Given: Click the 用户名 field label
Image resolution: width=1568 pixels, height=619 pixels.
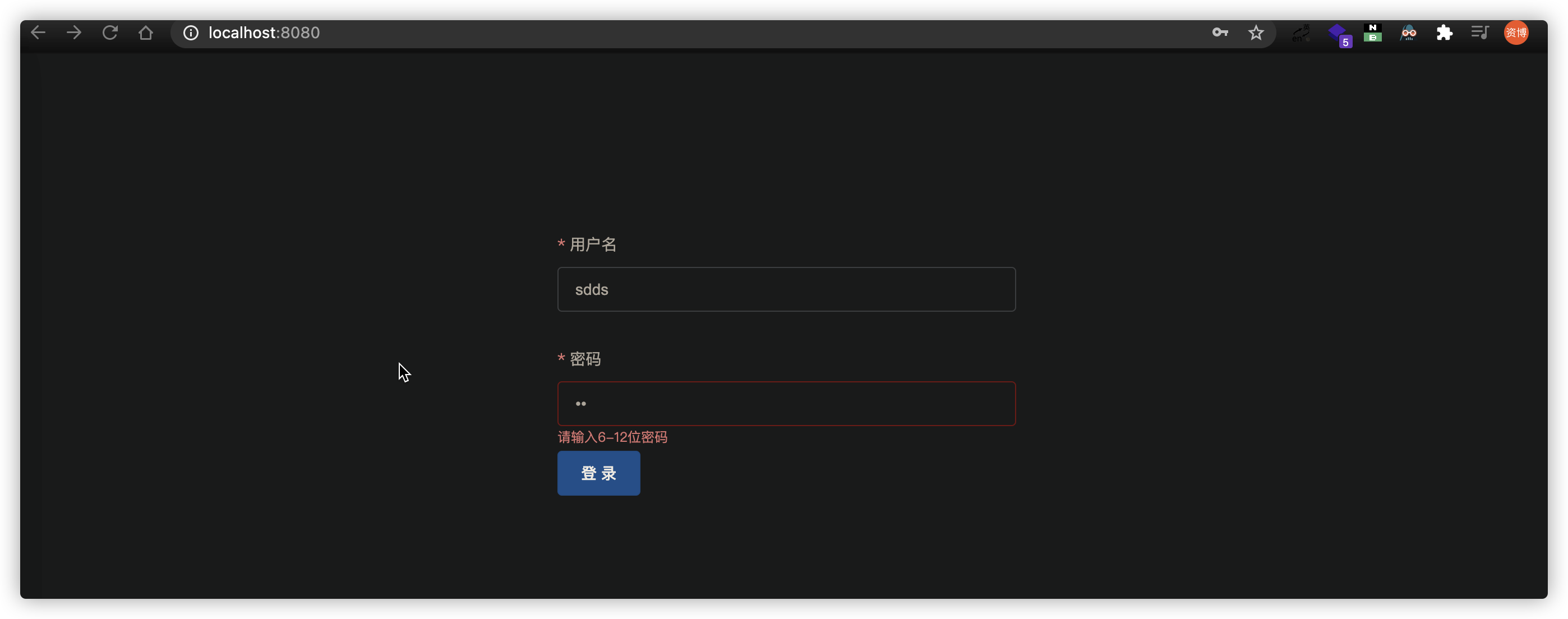Looking at the screenshot, I should click(593, 244).
